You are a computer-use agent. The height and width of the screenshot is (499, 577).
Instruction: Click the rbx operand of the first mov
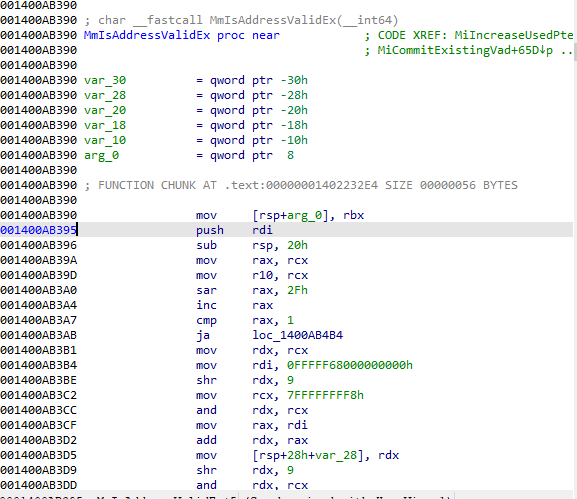coord(353,216)
